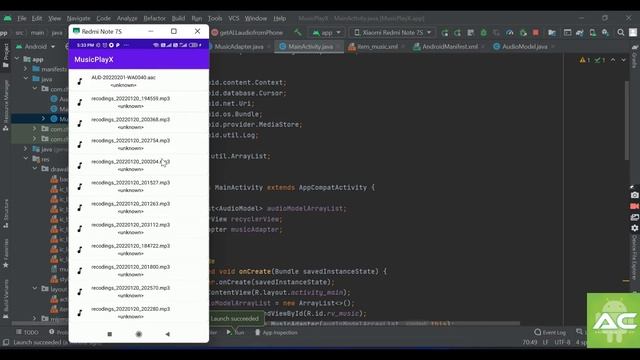The image size is (640, 360).
Task: Open the Device Manager toolbar icon
Action: [x=593, y=33]
